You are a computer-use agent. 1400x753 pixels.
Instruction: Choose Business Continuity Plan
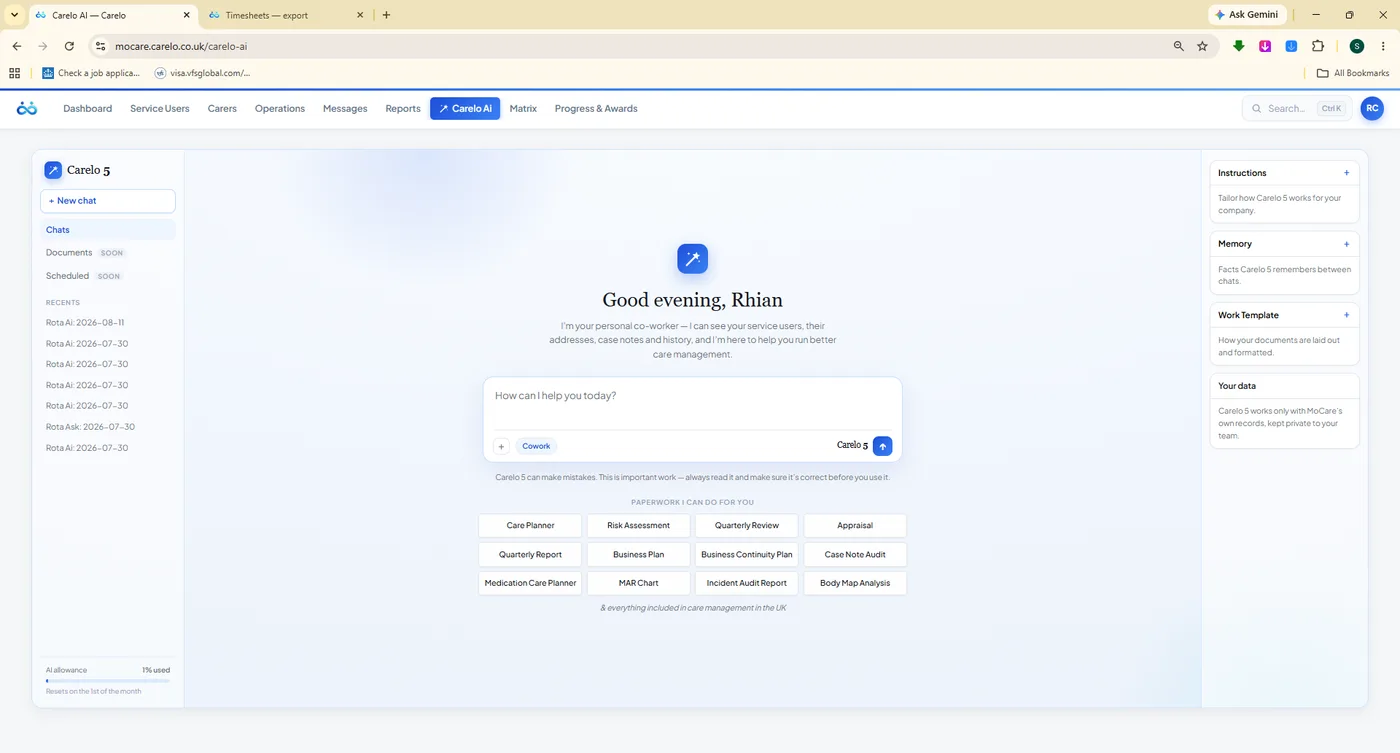tap(747, 554)
